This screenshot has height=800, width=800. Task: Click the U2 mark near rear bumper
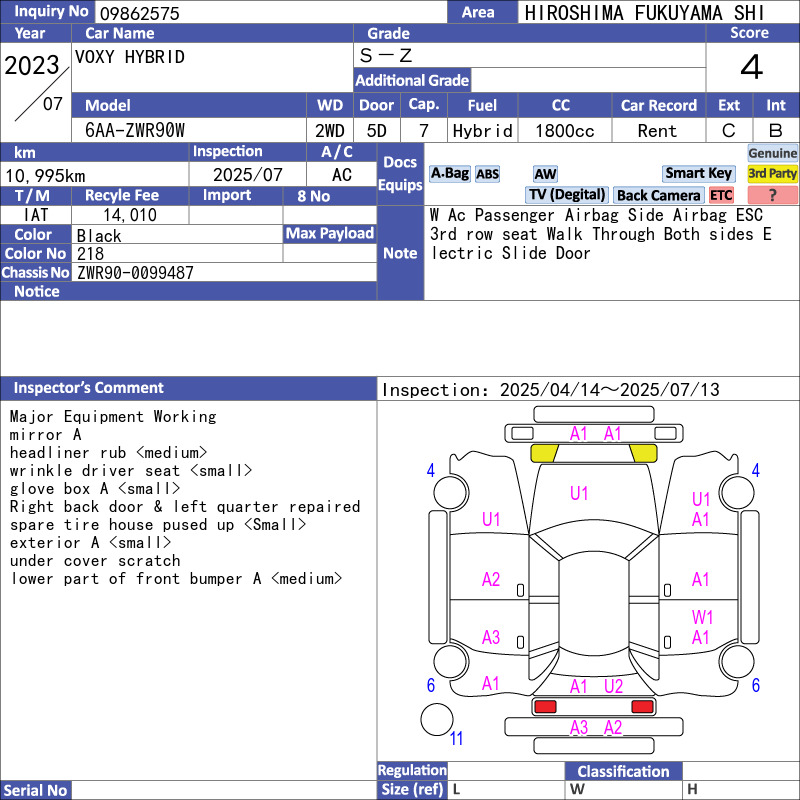(613, 687)
